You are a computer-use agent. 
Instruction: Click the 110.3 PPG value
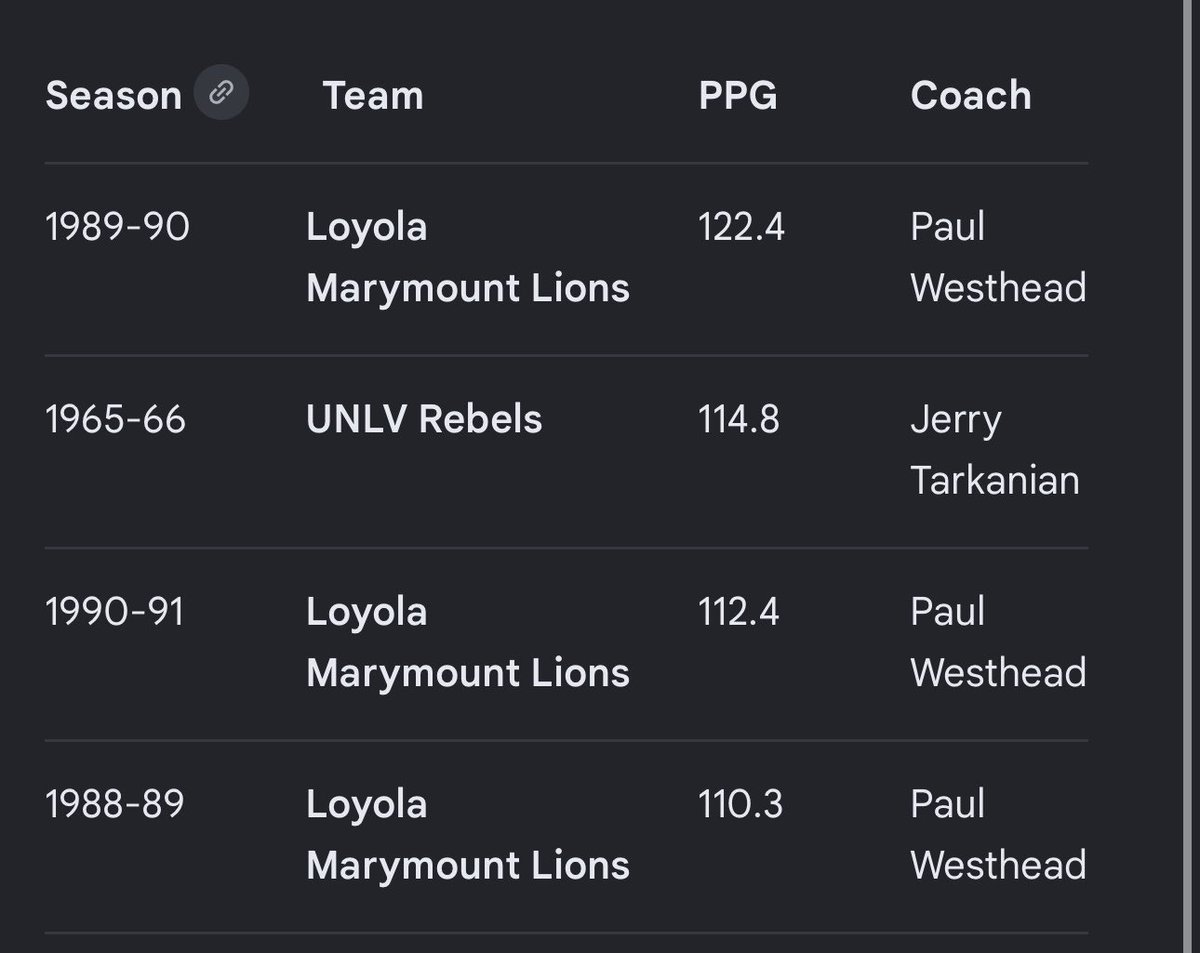point(741,804)
